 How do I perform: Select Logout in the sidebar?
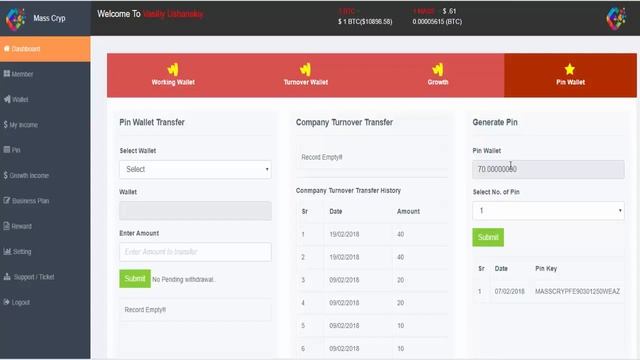click(x=45, y=302)
